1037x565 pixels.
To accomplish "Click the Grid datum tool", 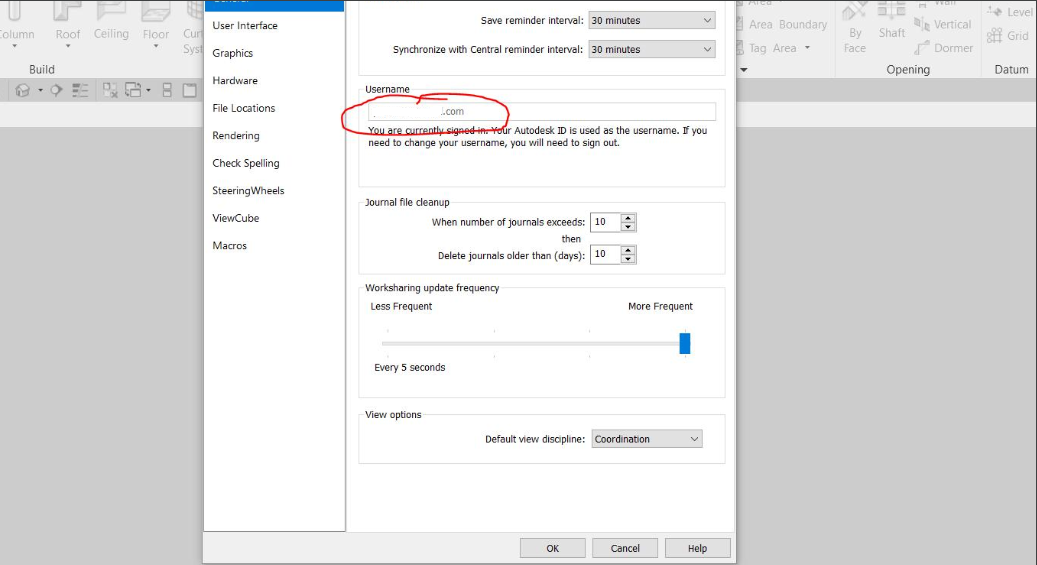I will pos(1008,36).
